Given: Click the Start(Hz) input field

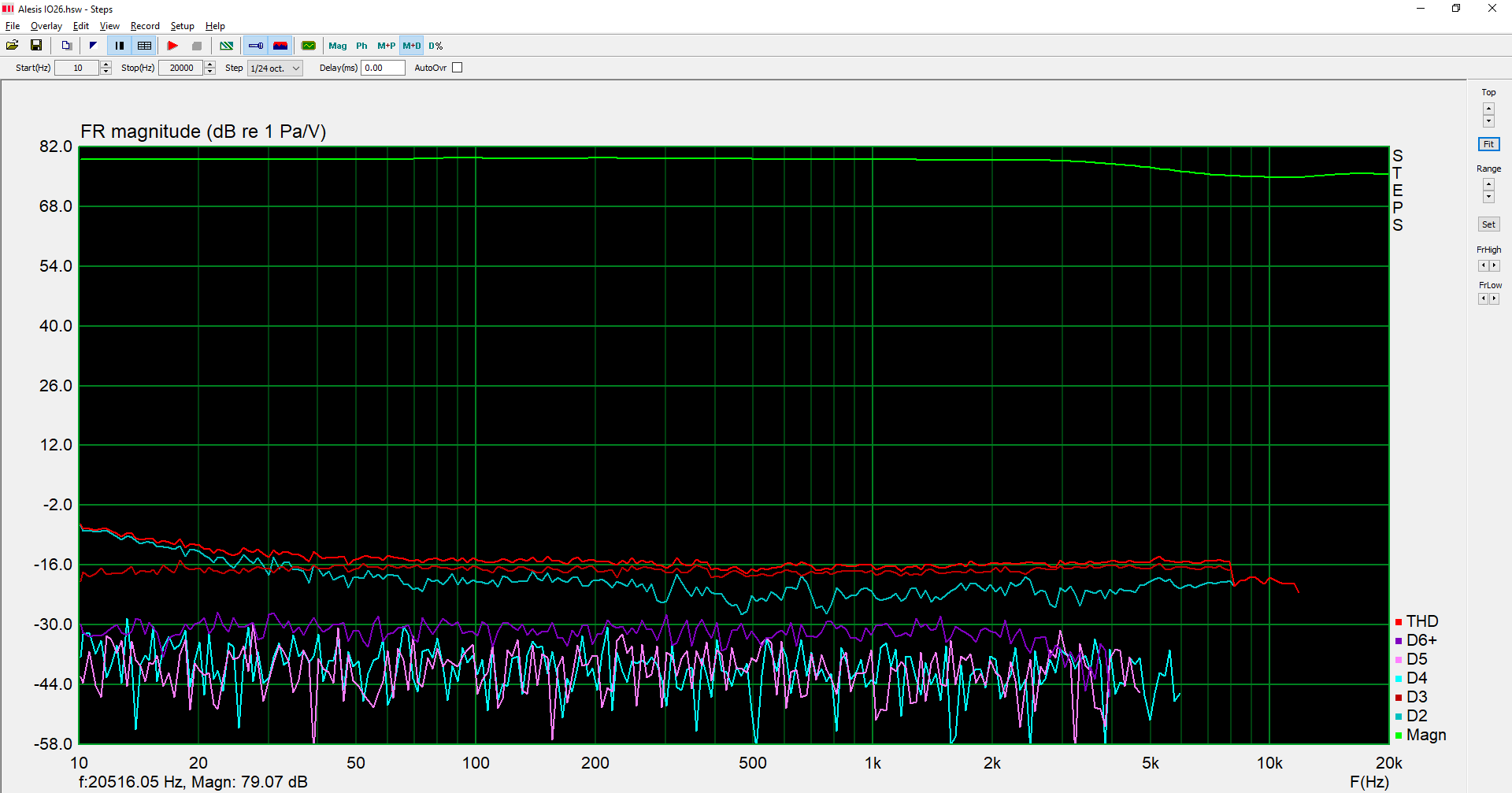Looking at the screenshot, I should 77,68.
